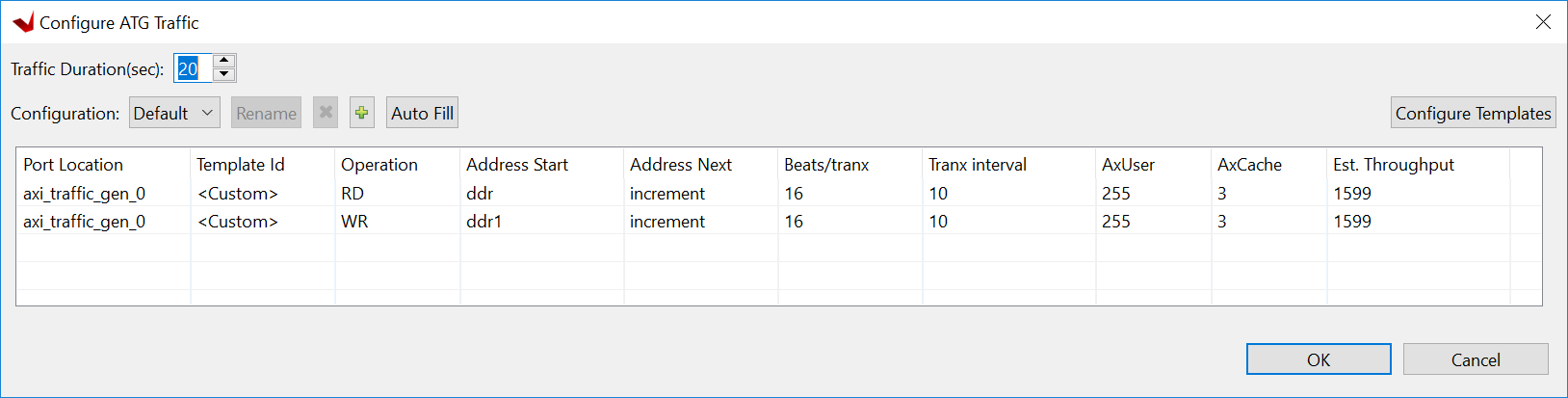The width and height of the screenshot is (1568, 398).
Task: Open the Default configuration dropdown
Action: pos(174,113)
